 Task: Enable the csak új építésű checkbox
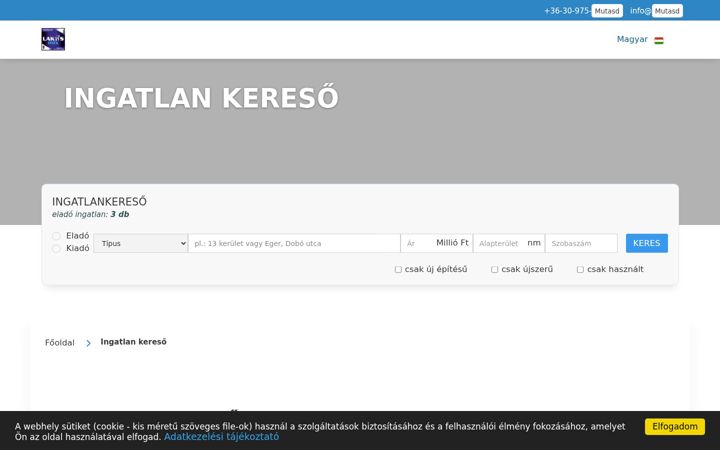[398, 270]
